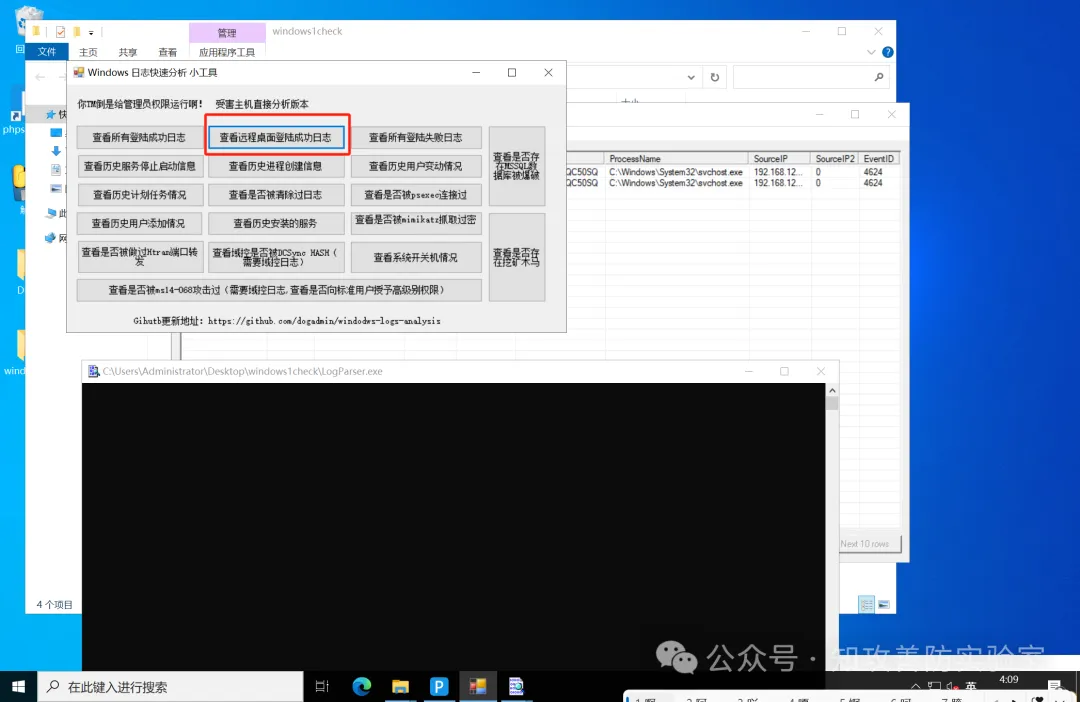1080x702 pixels.
Task: Click the search magnifier icon in Explorer
Action: tap(879, 77)
